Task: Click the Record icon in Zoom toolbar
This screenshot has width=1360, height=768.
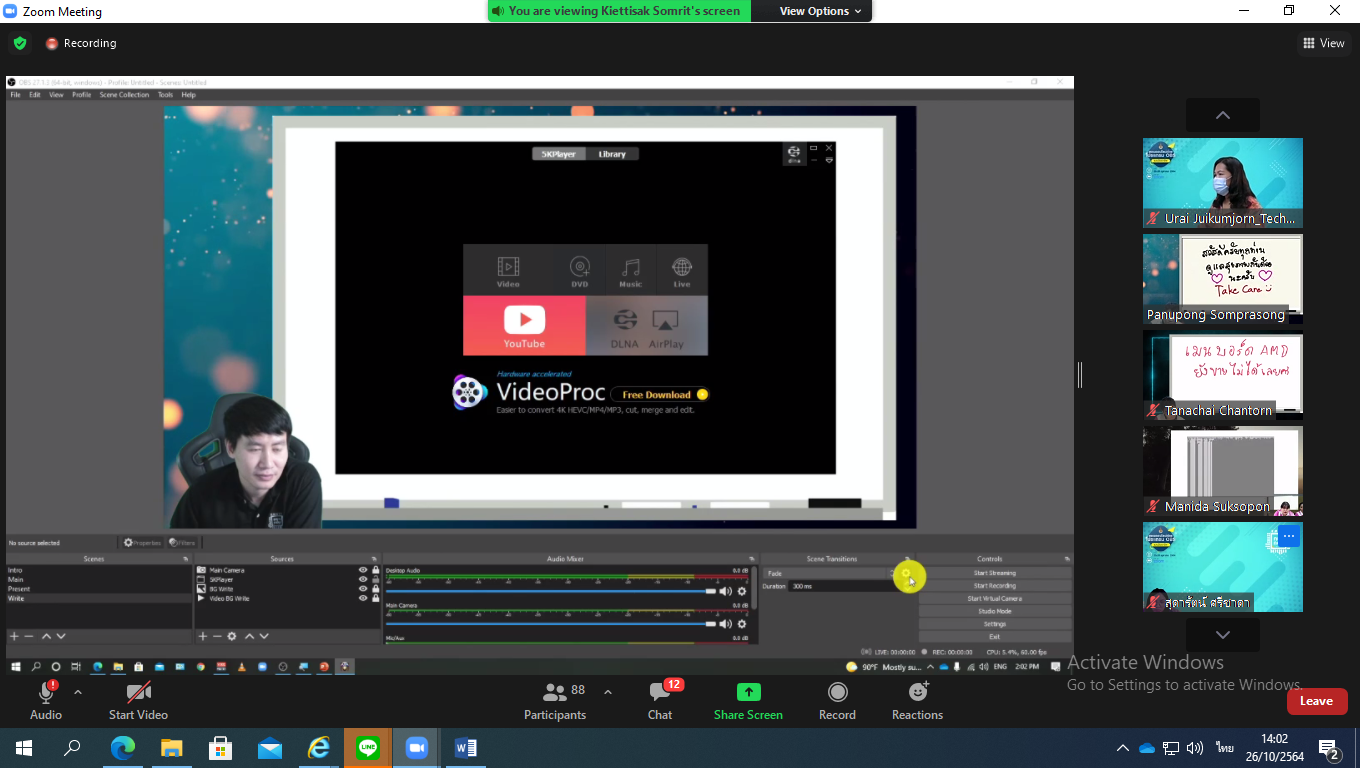Action: tap(837, 692)
